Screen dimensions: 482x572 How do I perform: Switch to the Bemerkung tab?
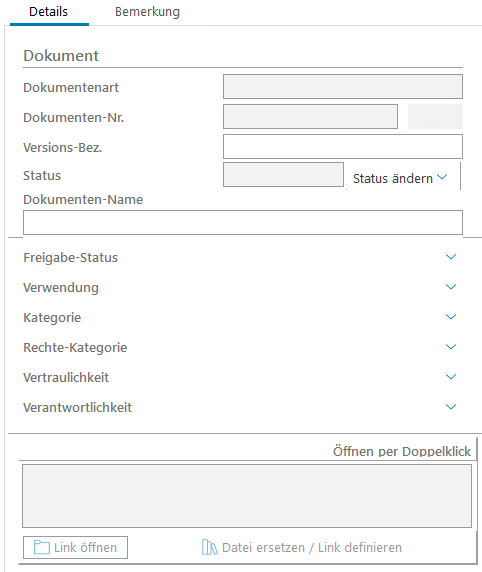coord(147,12)
